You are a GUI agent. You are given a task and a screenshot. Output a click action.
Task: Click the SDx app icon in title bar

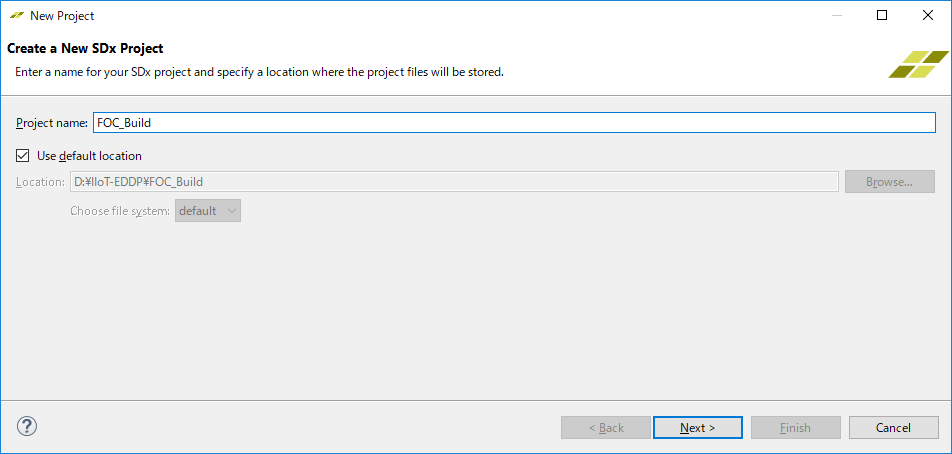17,16
